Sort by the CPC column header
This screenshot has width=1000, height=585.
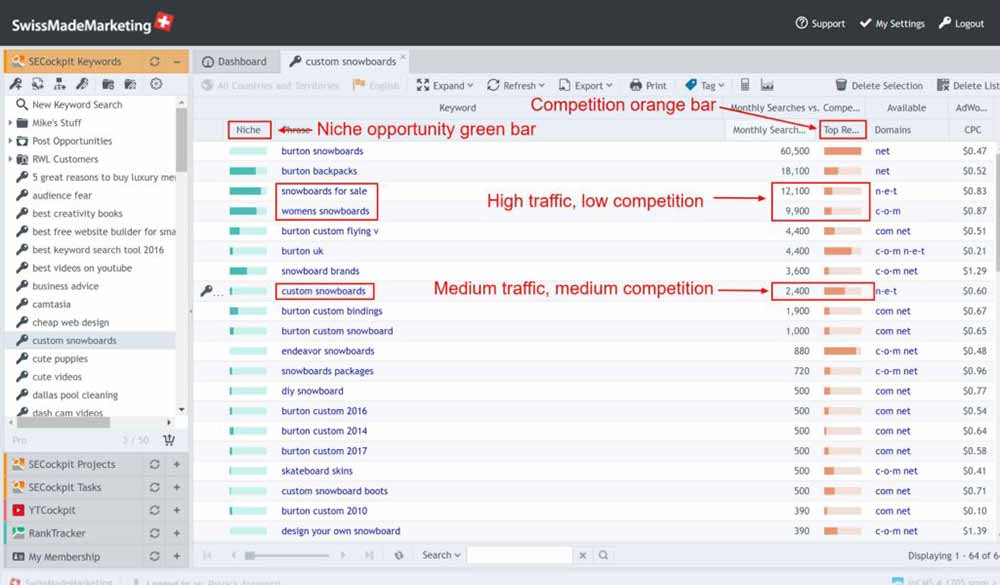(x=972, y=130)
